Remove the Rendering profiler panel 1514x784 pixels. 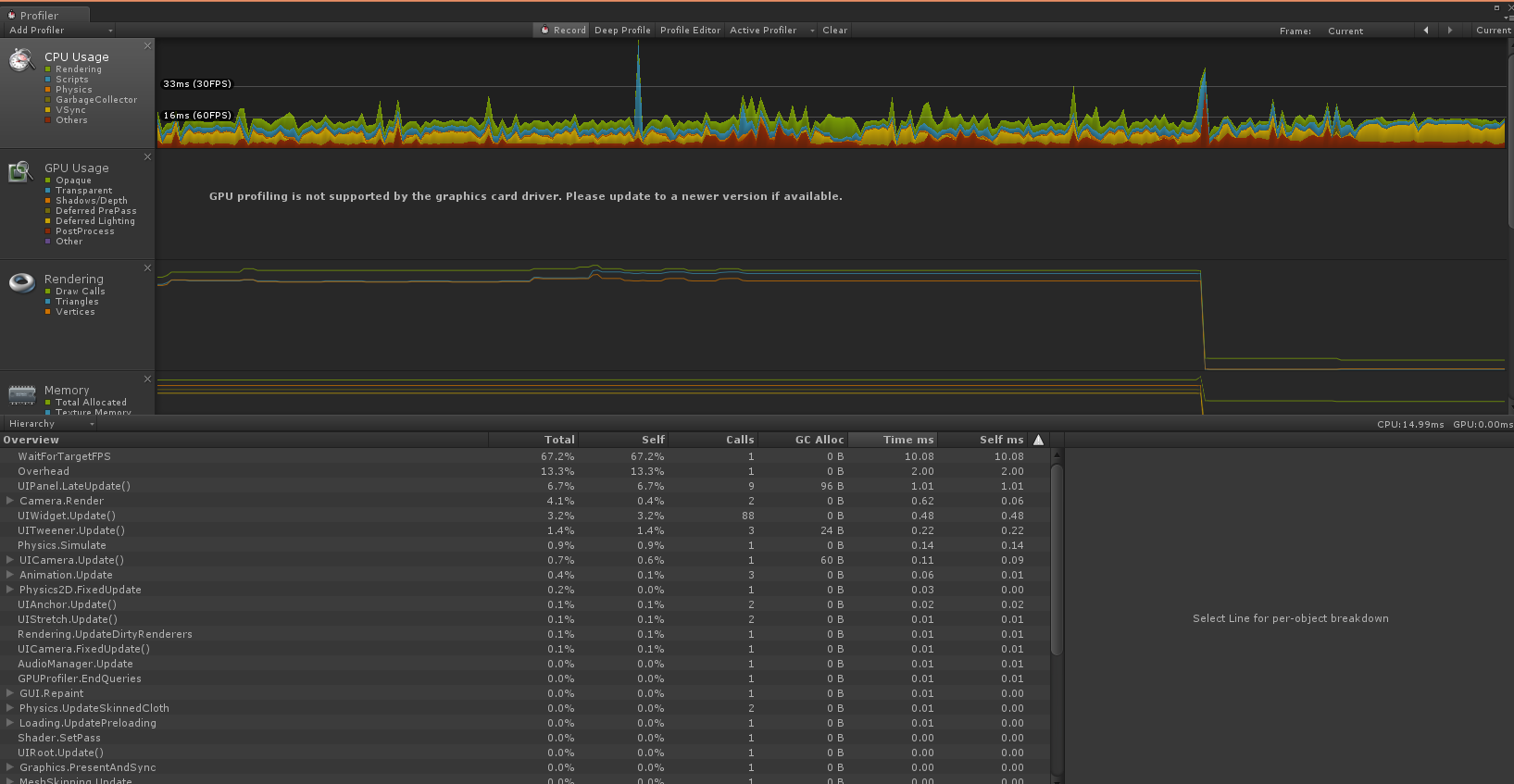point(147,268)
